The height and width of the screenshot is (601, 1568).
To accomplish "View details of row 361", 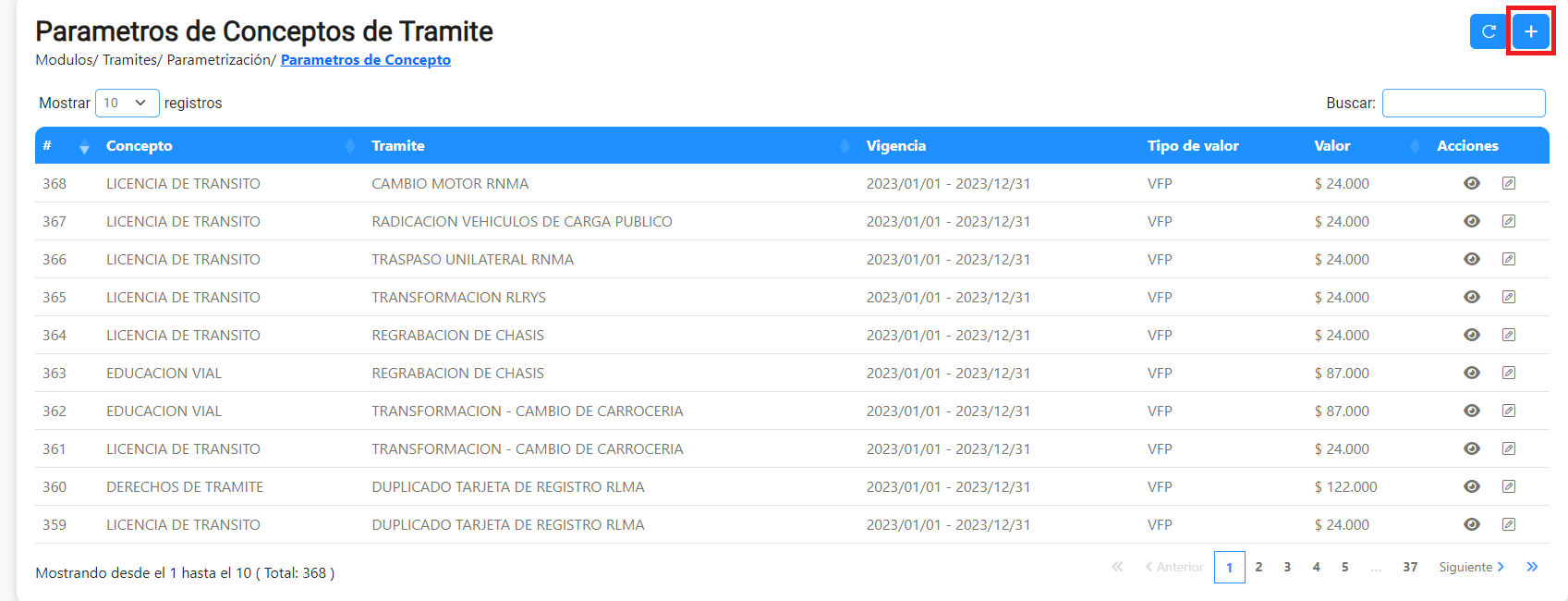I will point(1472,448).
